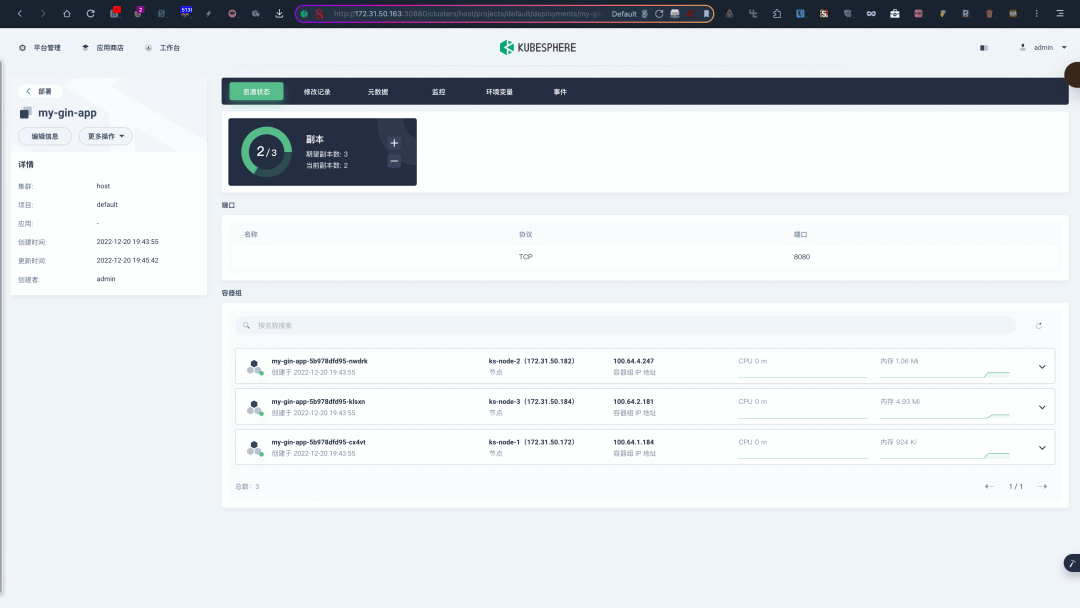The width and height of the screenshot is (1080, 608).
Task: Click pod icon of cx4vt row
Action: pos(255,448)
